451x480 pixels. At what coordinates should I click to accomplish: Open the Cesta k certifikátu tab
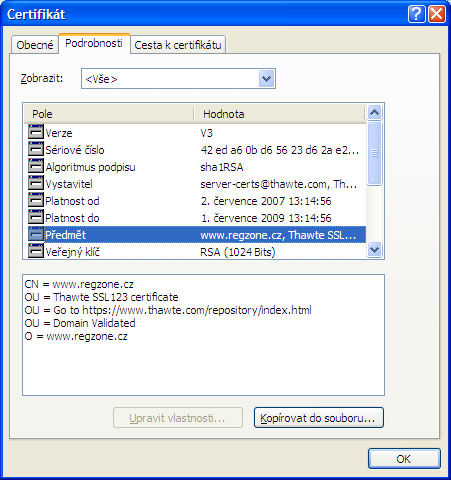[x=178, y=45]
